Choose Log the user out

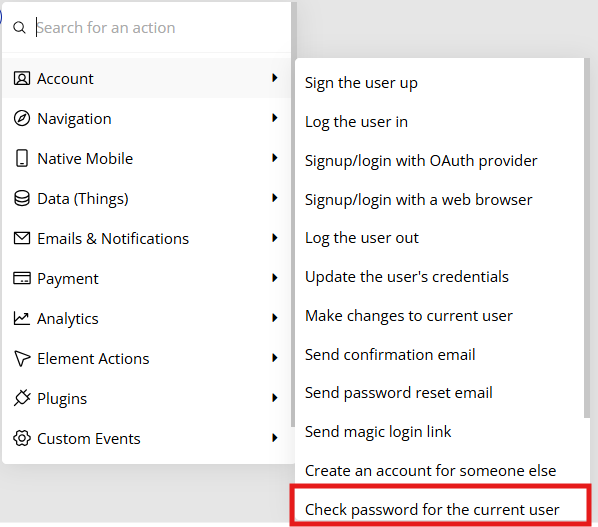(362, 238)
